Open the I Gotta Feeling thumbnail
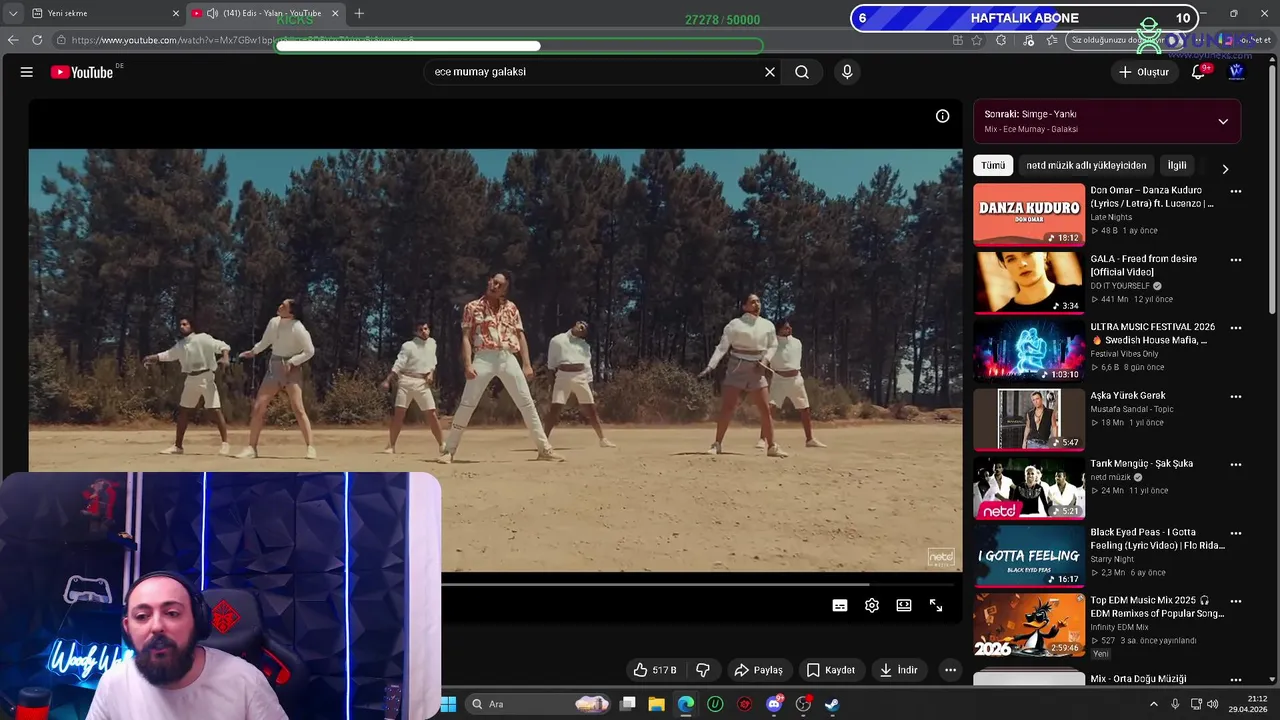Image resolution: width=1280 pixels, height=720 pixels. pyautogui.click(x=1029, y=556)
